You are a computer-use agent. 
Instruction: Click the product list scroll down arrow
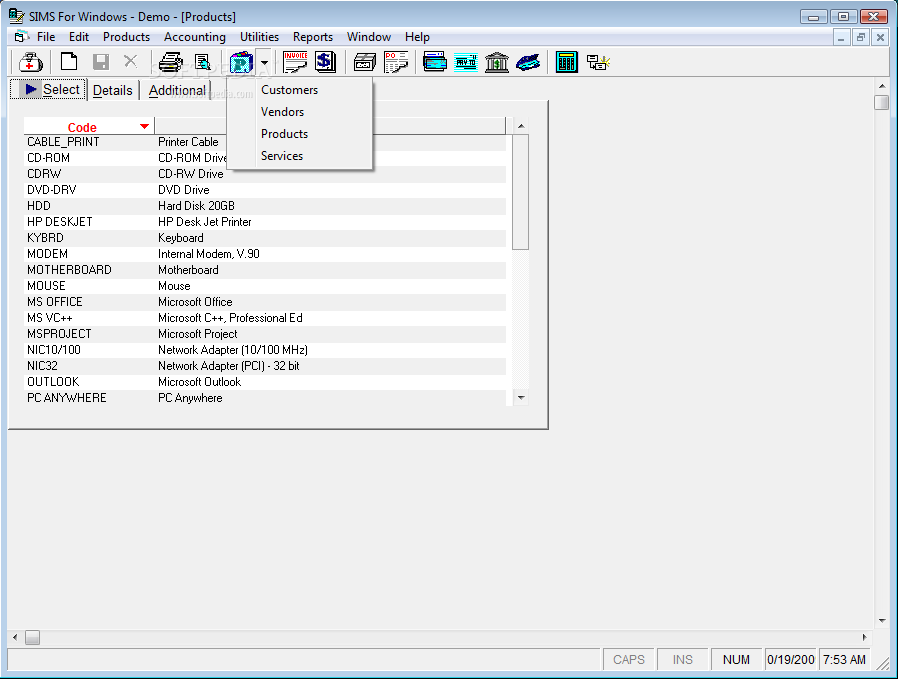[521, 398]
